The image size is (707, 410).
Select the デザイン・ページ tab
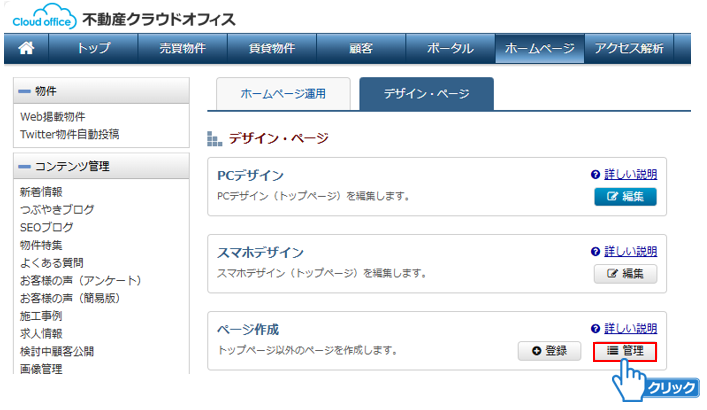tap(426, 94)
